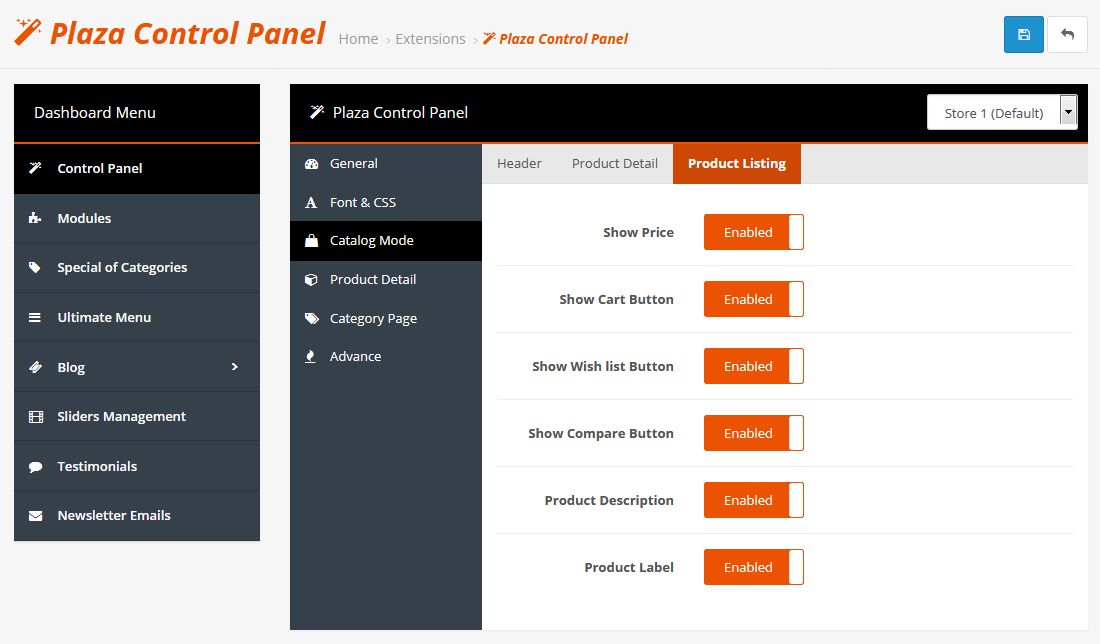The width and height of the screenshot is (1100, 644).
Task: Click the Show Price label
Action: coord(638,232)
